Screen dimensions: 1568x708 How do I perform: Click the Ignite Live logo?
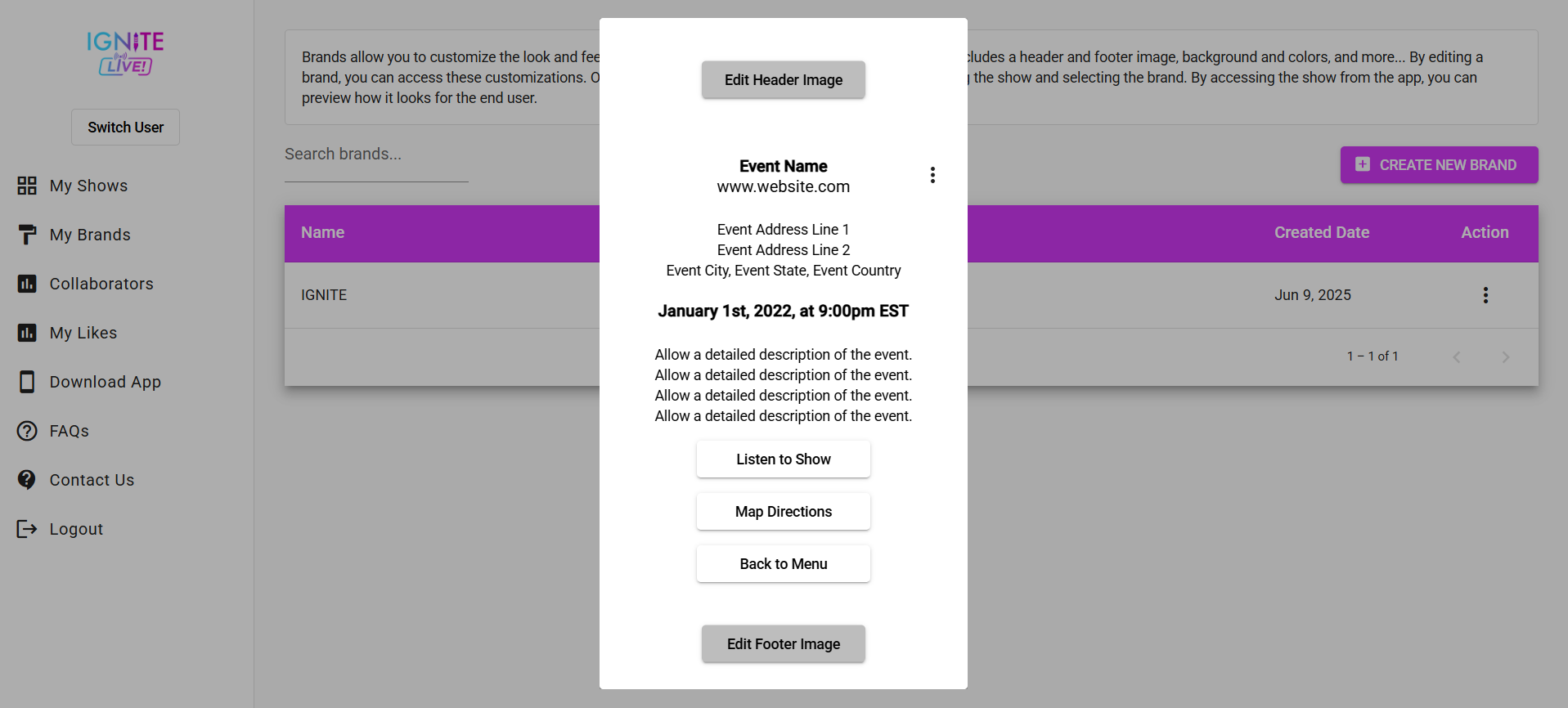125,54
